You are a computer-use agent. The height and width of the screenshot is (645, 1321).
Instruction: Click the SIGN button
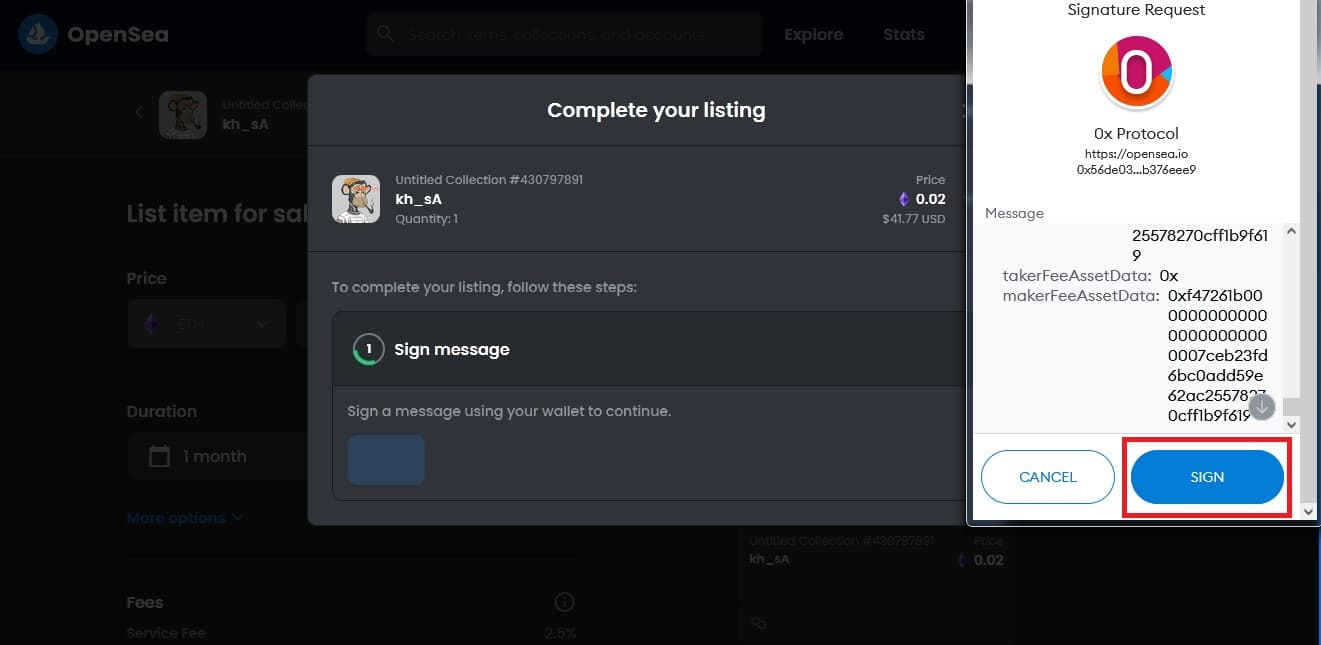[1207, 477]
